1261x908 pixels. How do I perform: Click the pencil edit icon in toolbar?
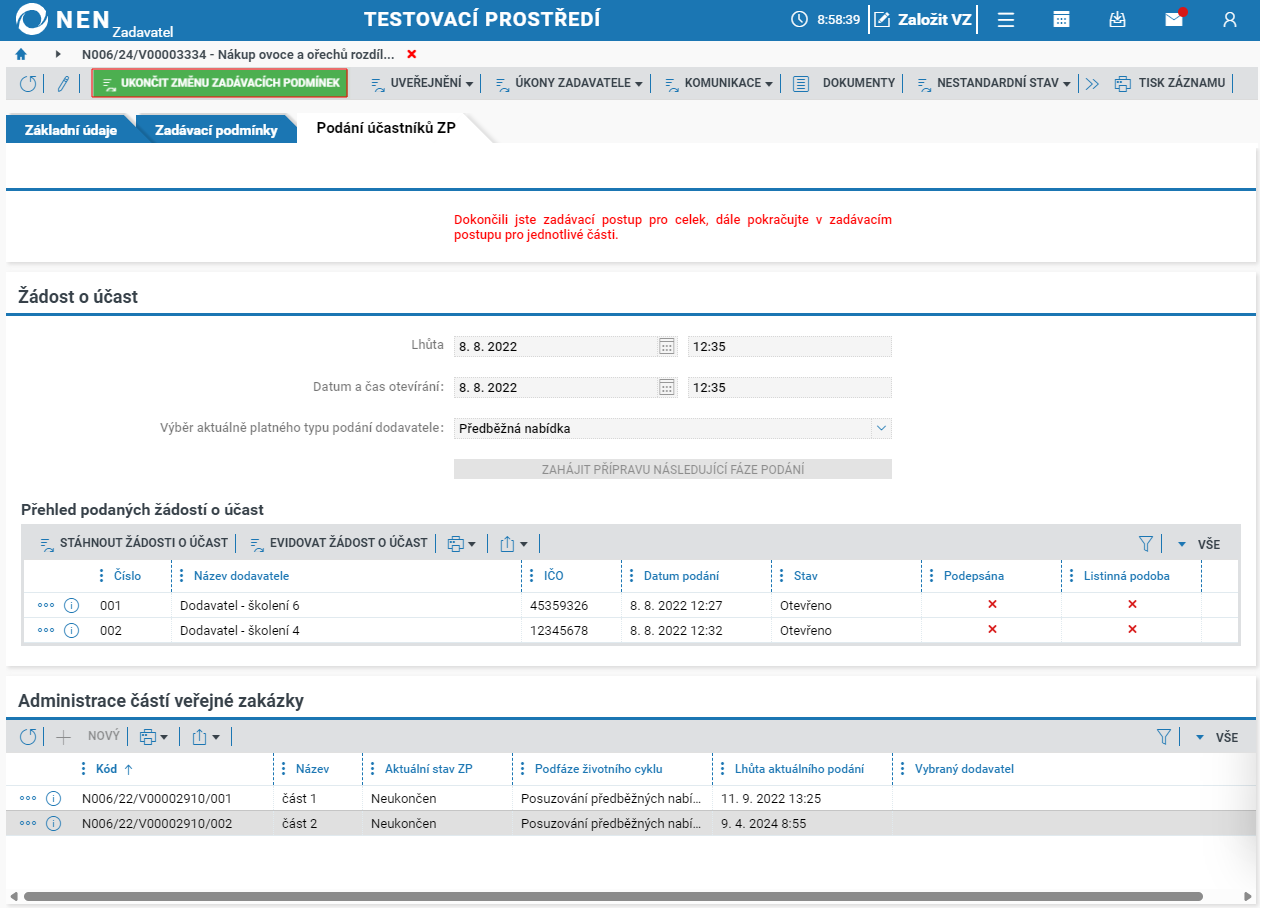click(62, 84)
